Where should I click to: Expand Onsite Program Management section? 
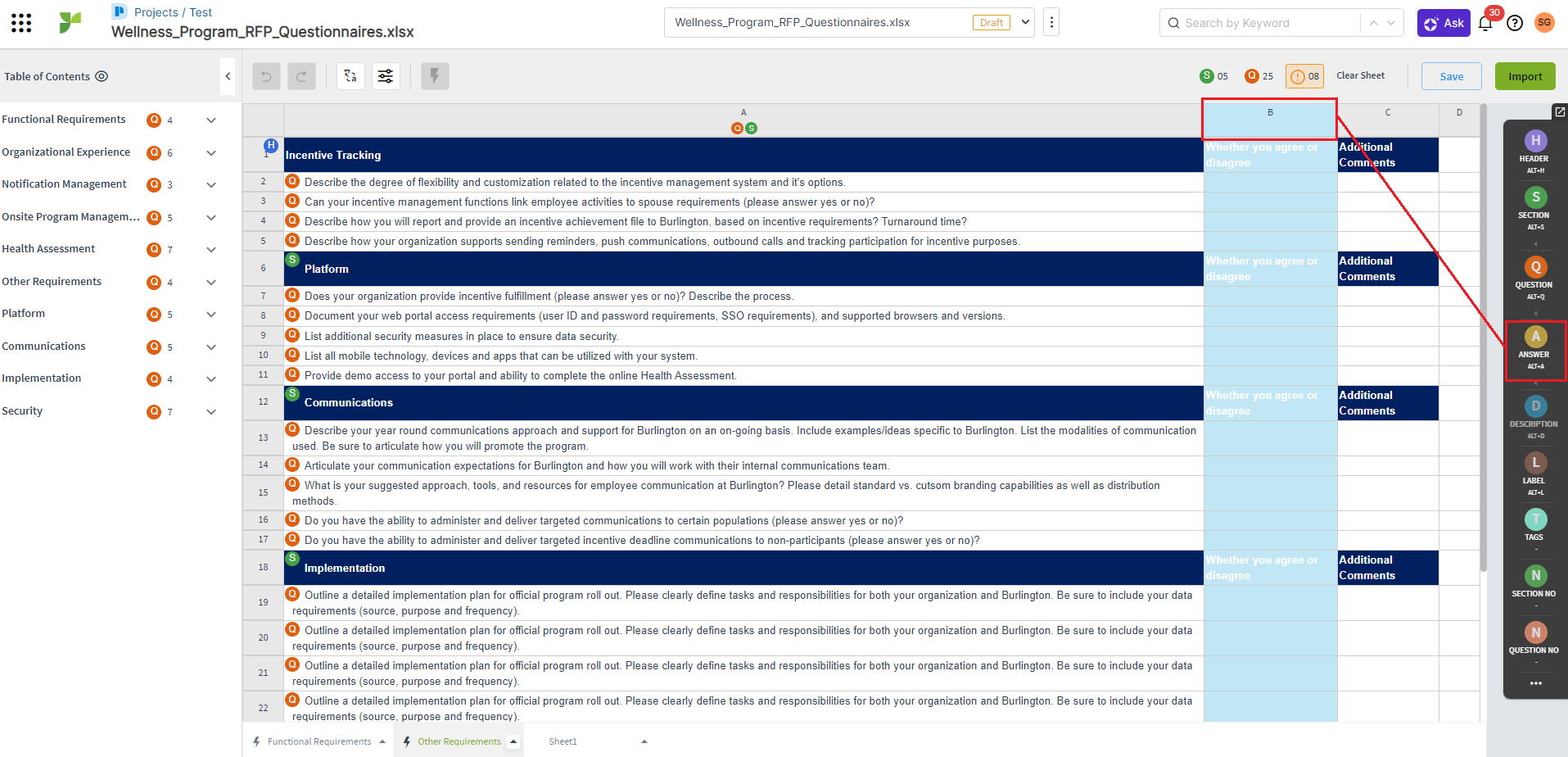pos(211,218)
